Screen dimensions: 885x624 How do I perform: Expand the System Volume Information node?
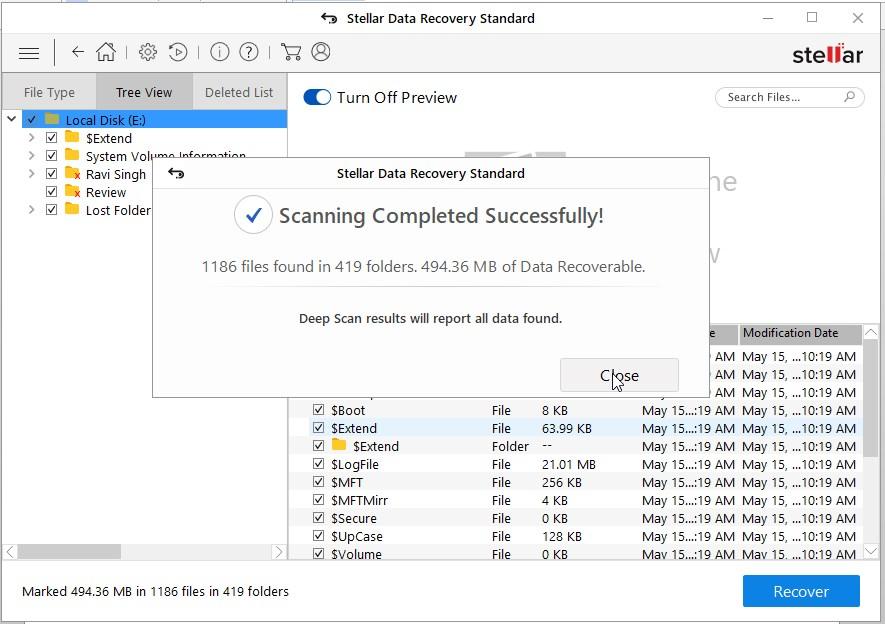point(31,156)
